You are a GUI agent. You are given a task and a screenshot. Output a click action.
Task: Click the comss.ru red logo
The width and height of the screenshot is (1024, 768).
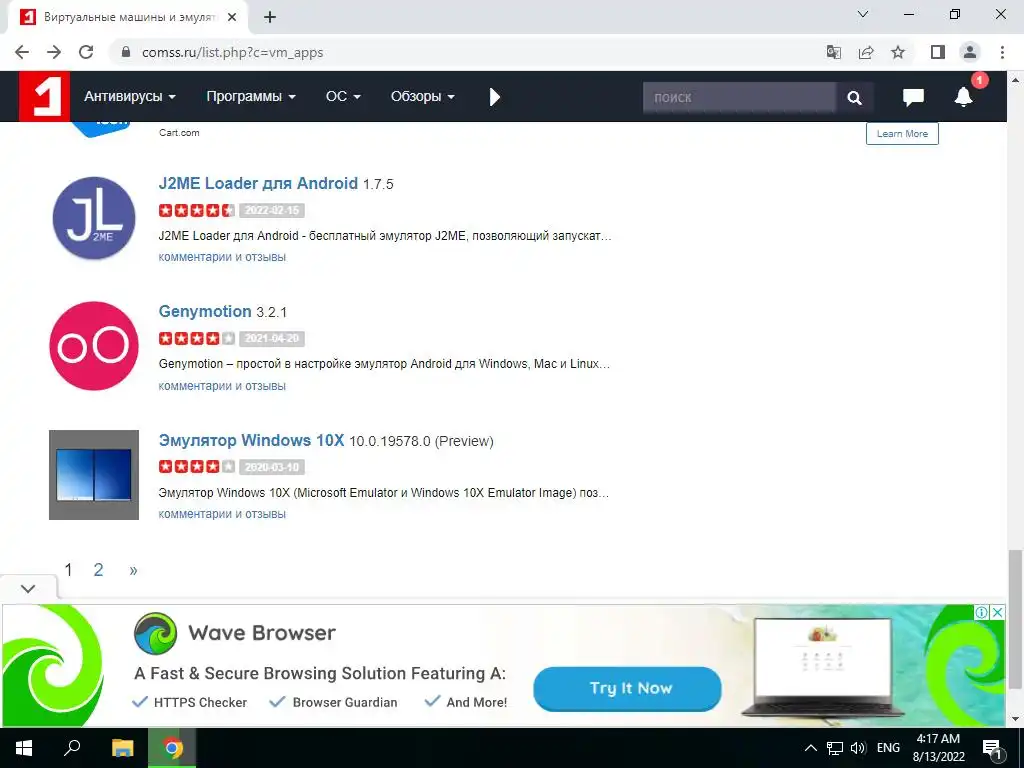(x=44, y=97)
